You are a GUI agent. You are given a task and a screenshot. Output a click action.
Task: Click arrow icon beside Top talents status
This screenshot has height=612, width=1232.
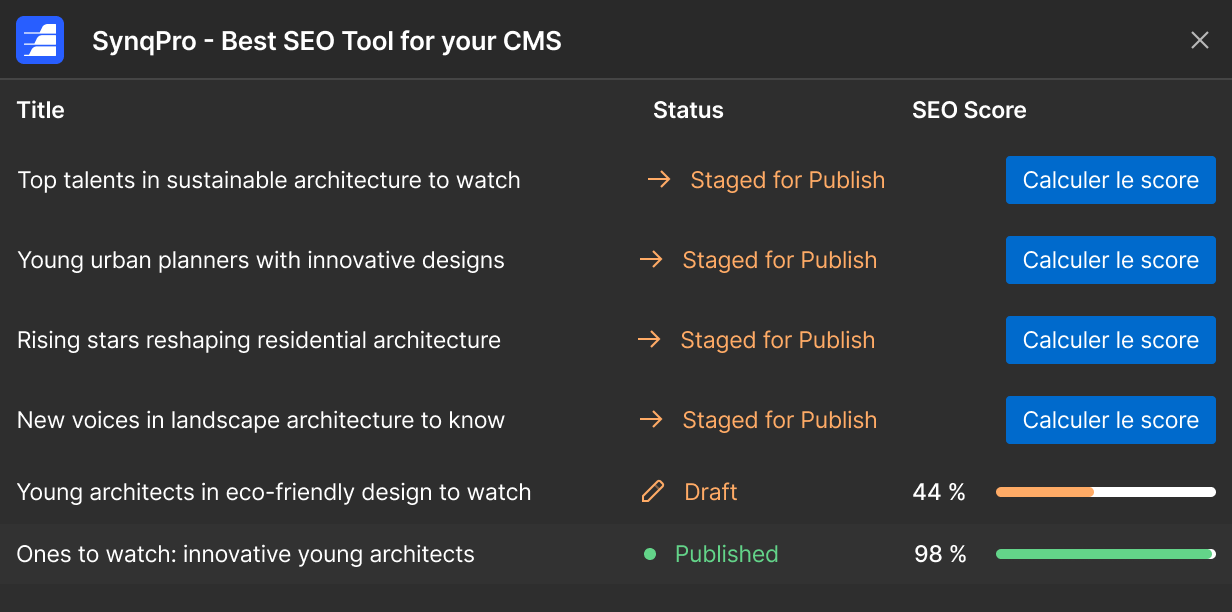tap(658, 180)
